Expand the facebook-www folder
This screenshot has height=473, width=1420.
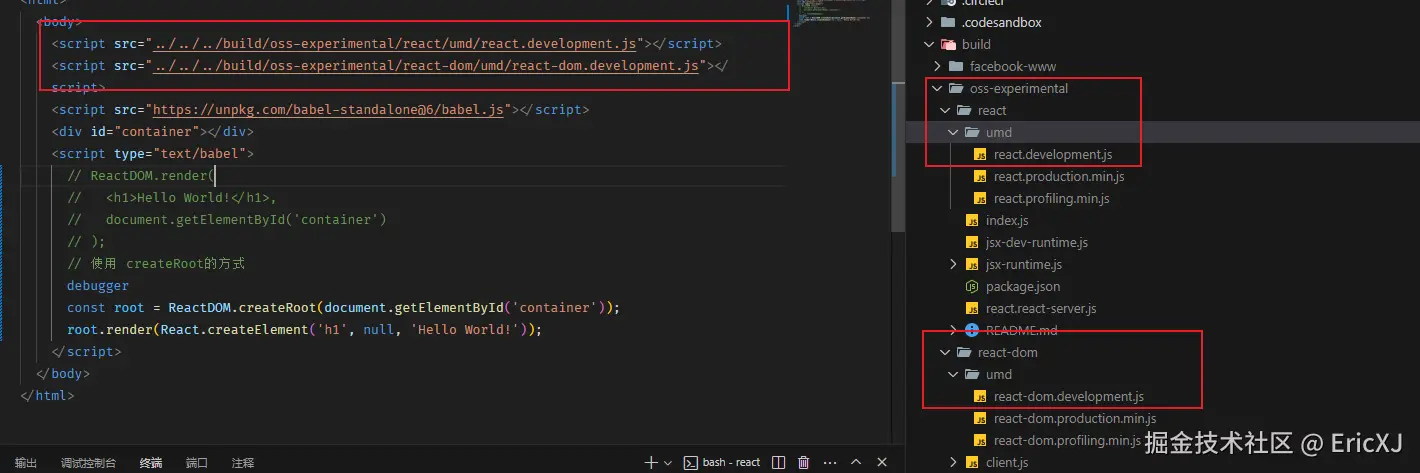pyautogui.click(x=938, y=66)
